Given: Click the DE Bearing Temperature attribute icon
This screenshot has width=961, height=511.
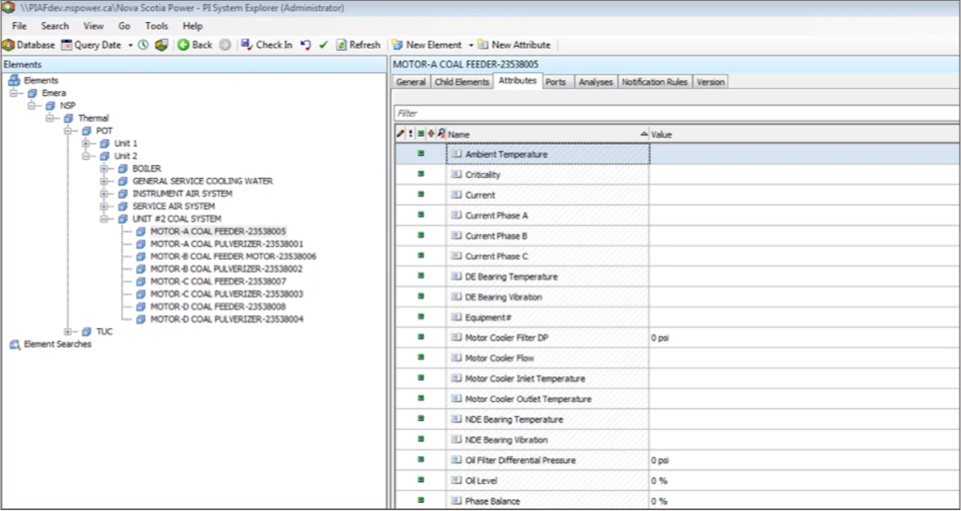Looking at the screenshot, I should point(456,276).
